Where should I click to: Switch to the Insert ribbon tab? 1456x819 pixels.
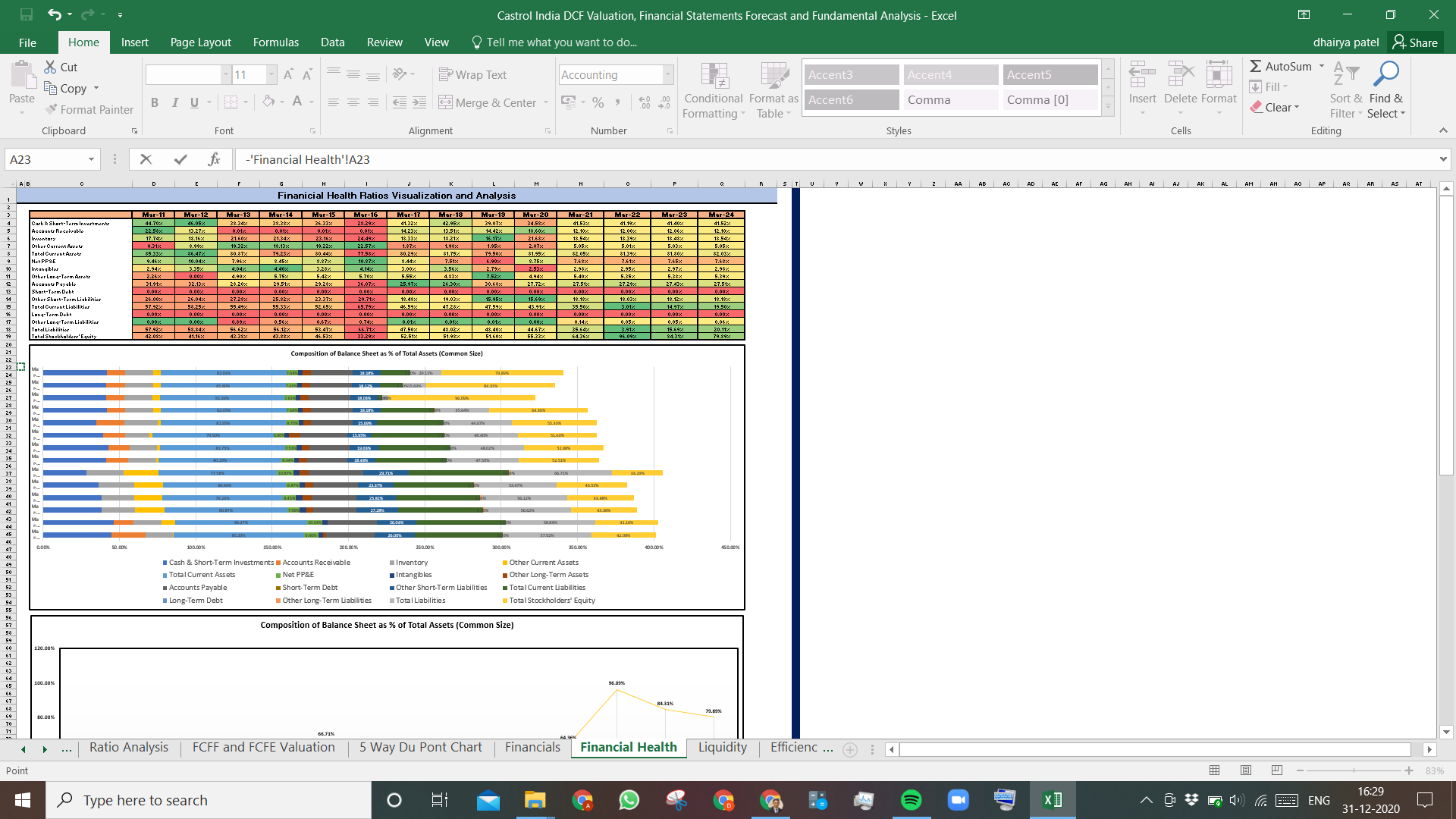pyautogui.click(x=134, y=42)
